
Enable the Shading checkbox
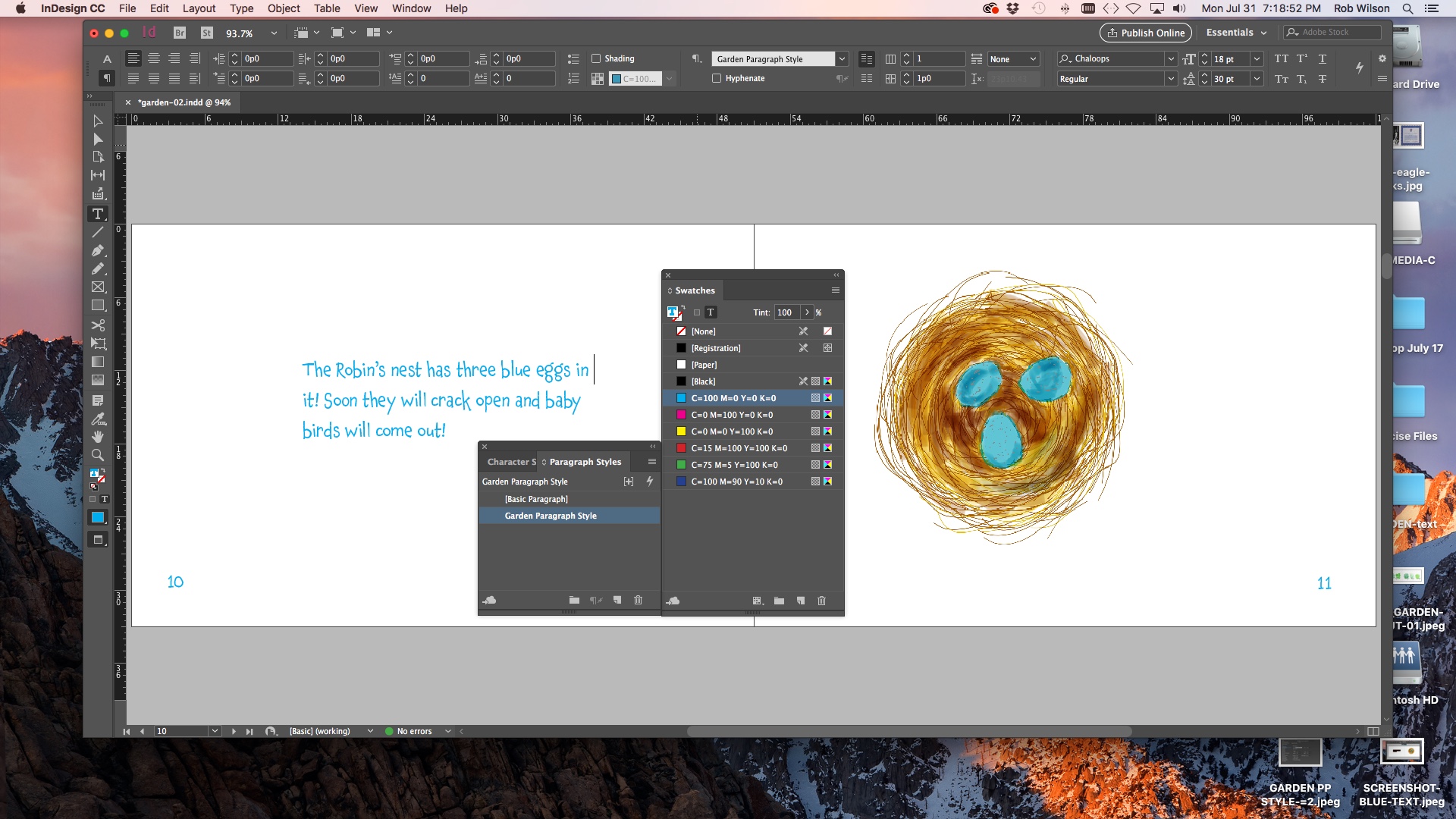(x=596, y=58)
